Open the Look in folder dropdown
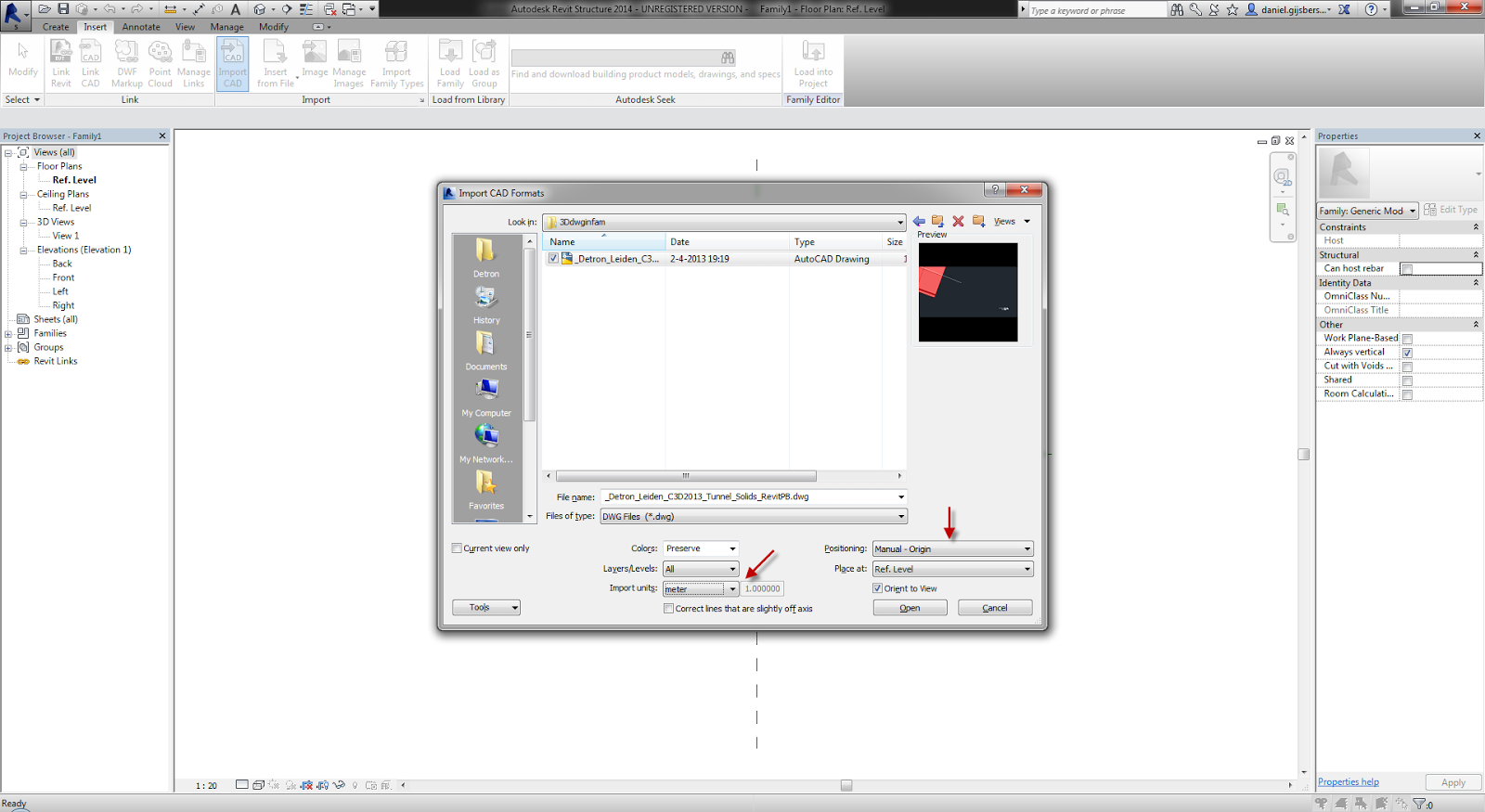 [724, 222]
